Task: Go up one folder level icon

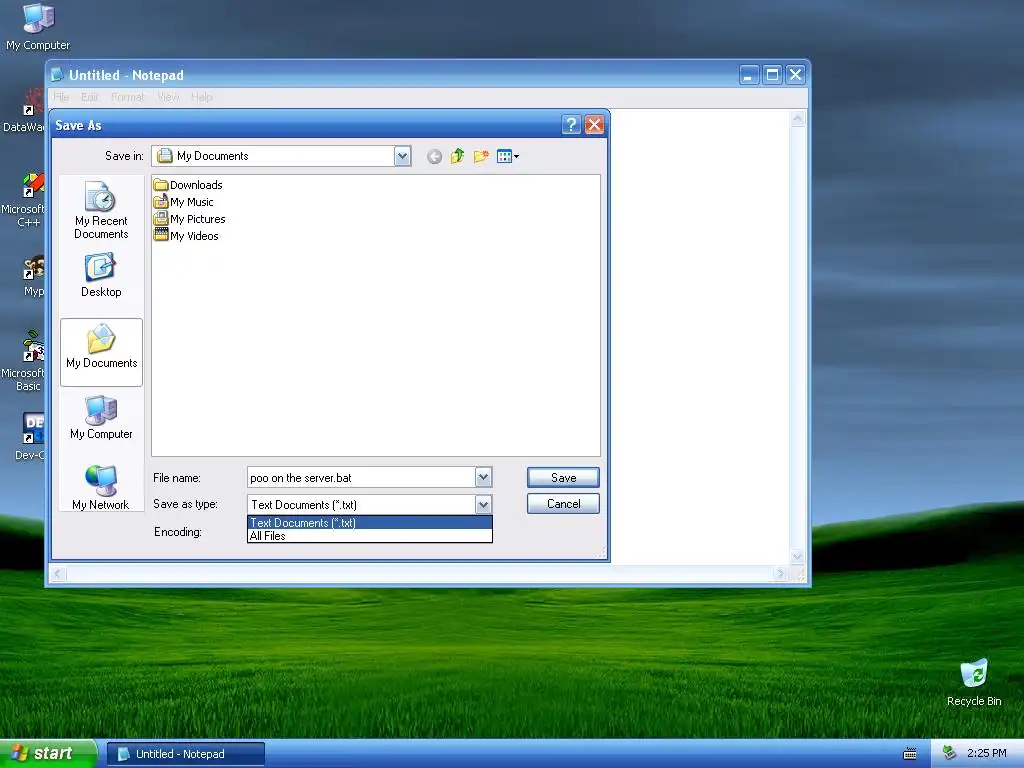Action: [457, 156]
